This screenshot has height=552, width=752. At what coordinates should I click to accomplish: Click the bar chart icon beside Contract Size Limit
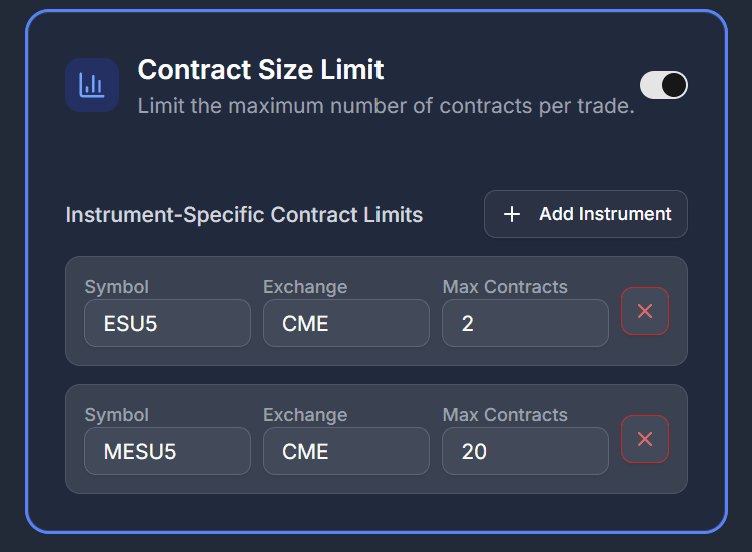[x=92, y=85]
